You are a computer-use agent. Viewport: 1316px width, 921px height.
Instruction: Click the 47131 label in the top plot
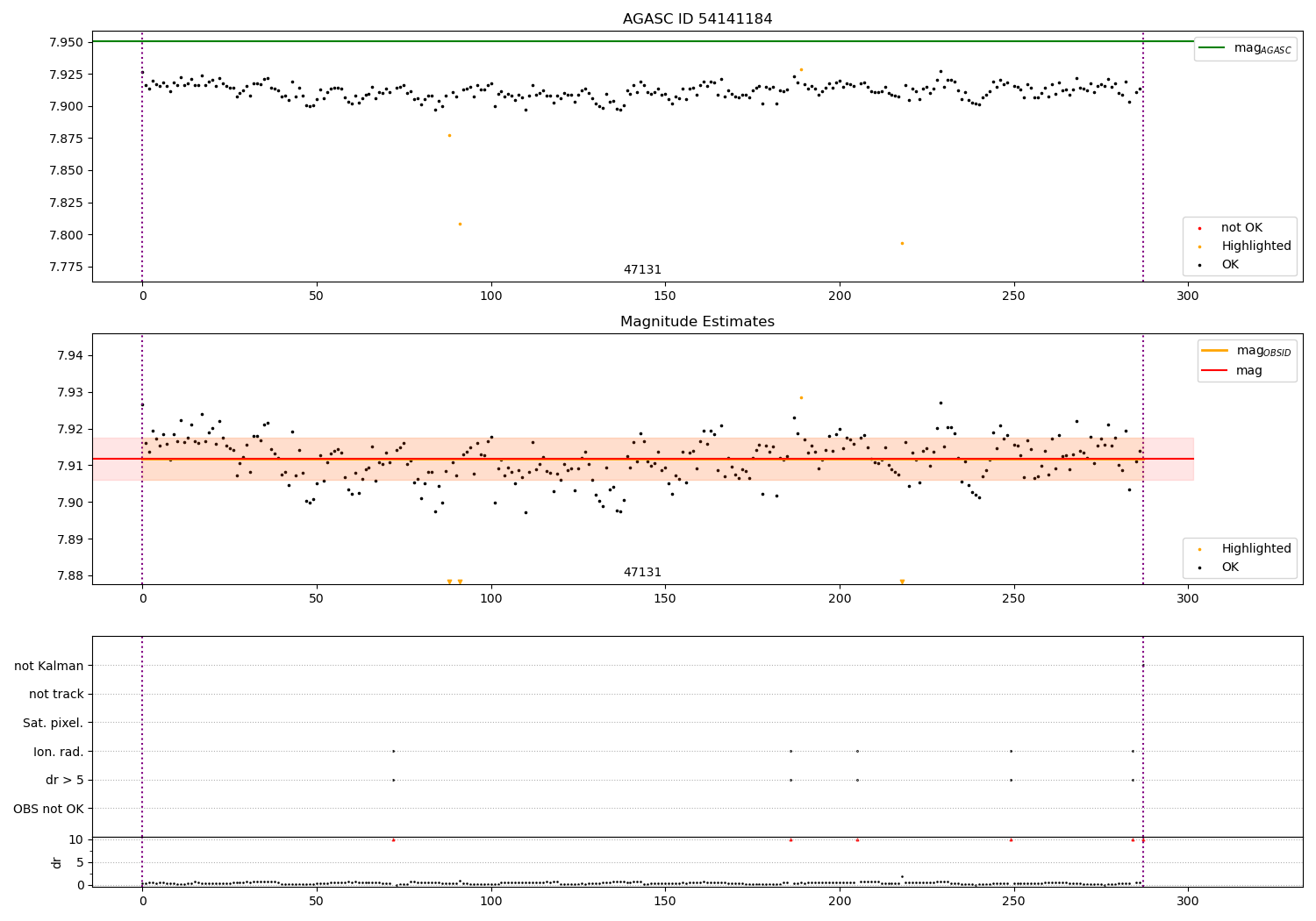coord(642,270)
